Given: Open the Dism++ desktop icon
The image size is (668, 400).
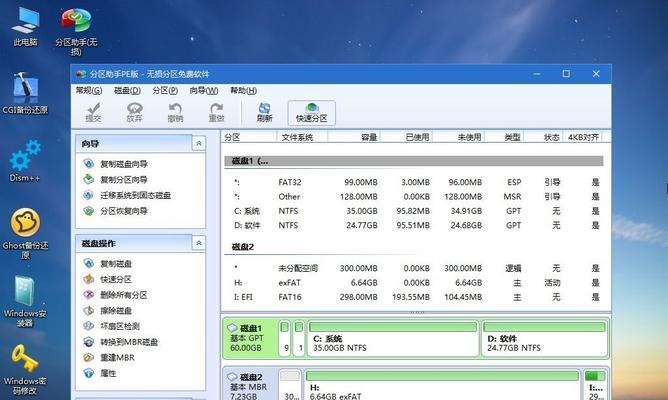Looking at the screenshot, I should pyautogui.click(x=25, y=165).
